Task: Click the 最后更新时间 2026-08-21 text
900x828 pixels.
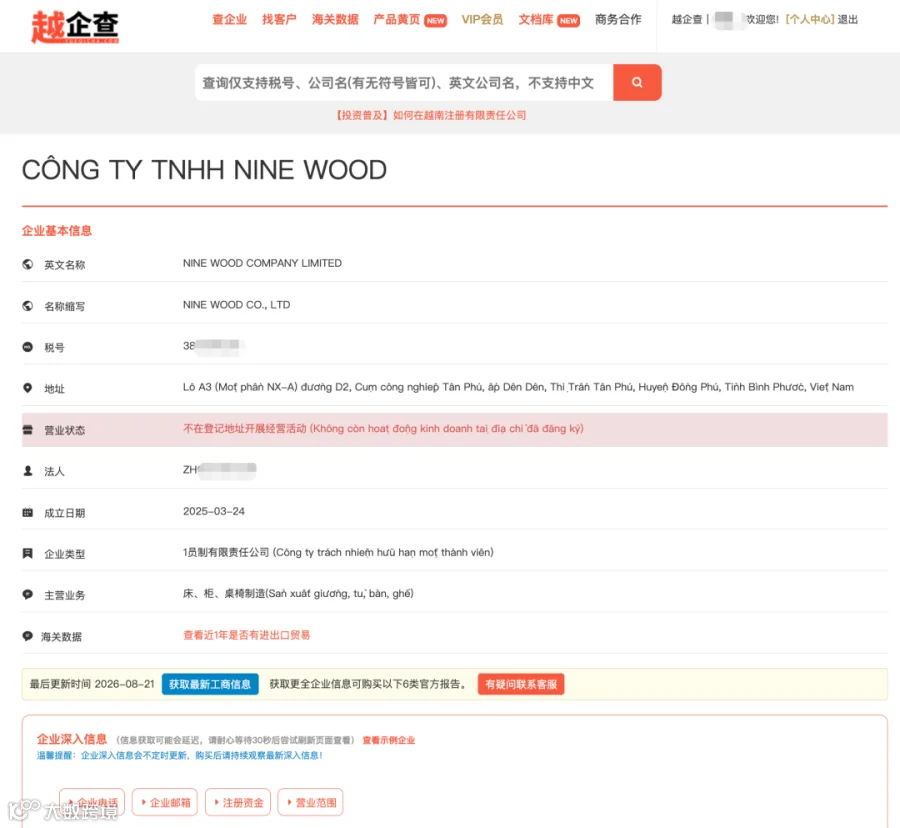Action: [92, 684]
